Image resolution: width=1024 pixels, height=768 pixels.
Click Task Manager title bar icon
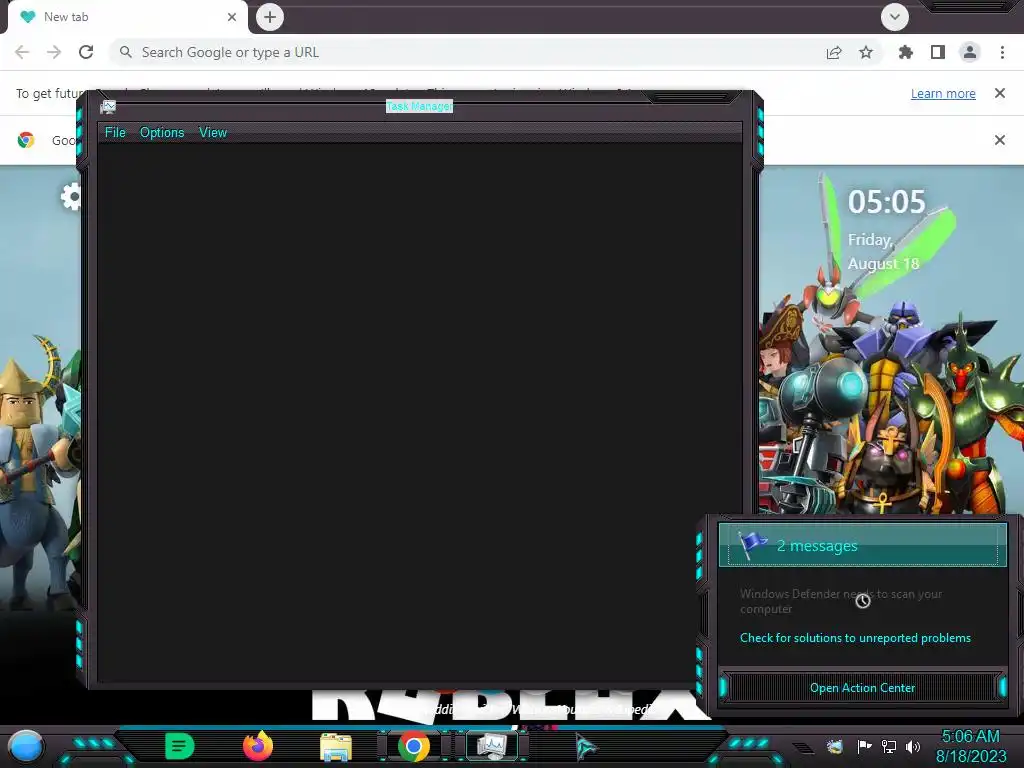pyautogui.click(x=108, y=106)
